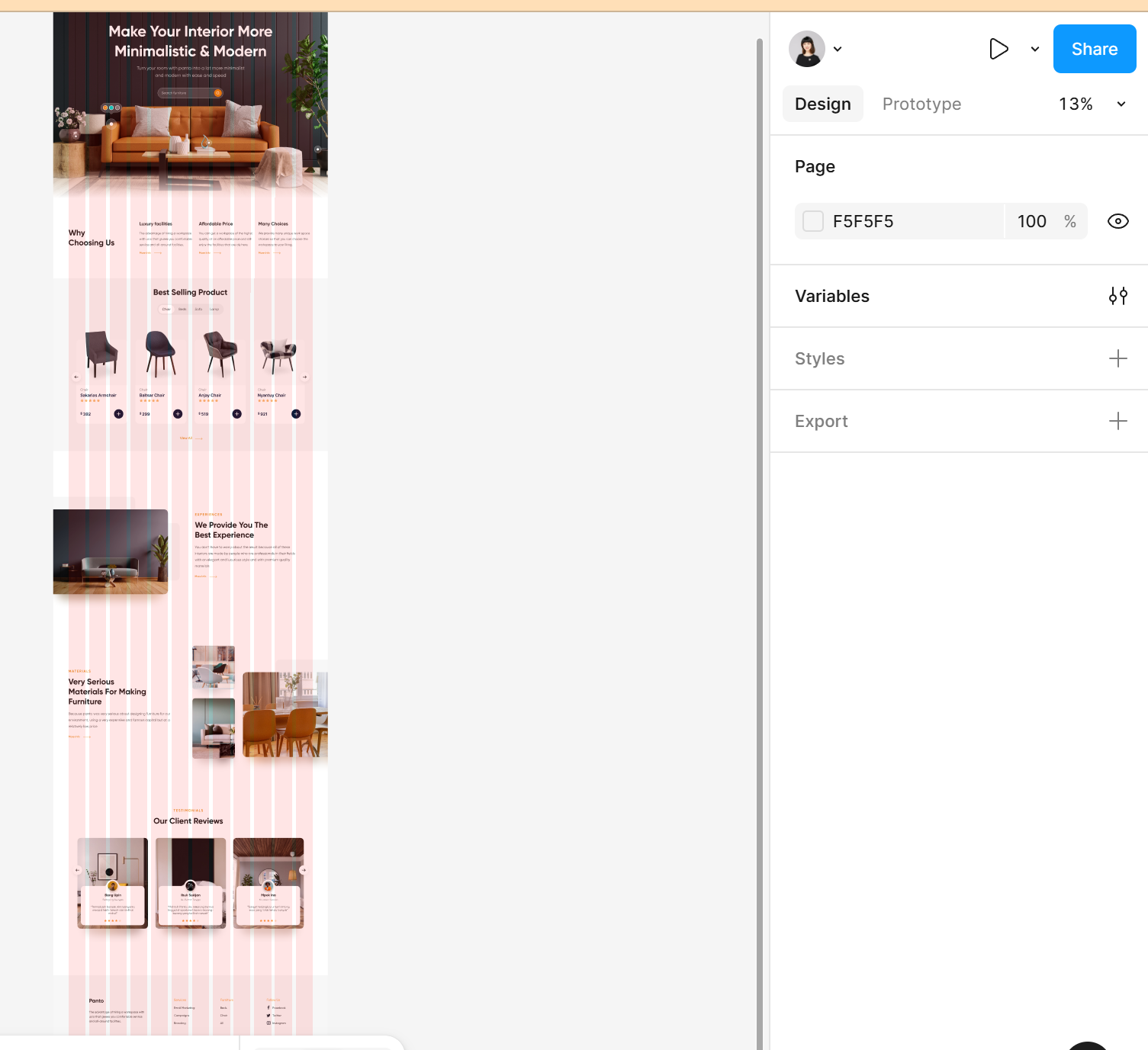Viewport: 1148px width, 1050px height.
Task: Click plus icon on Sakarias Armchair card
Action: click(x=118, y=414)
